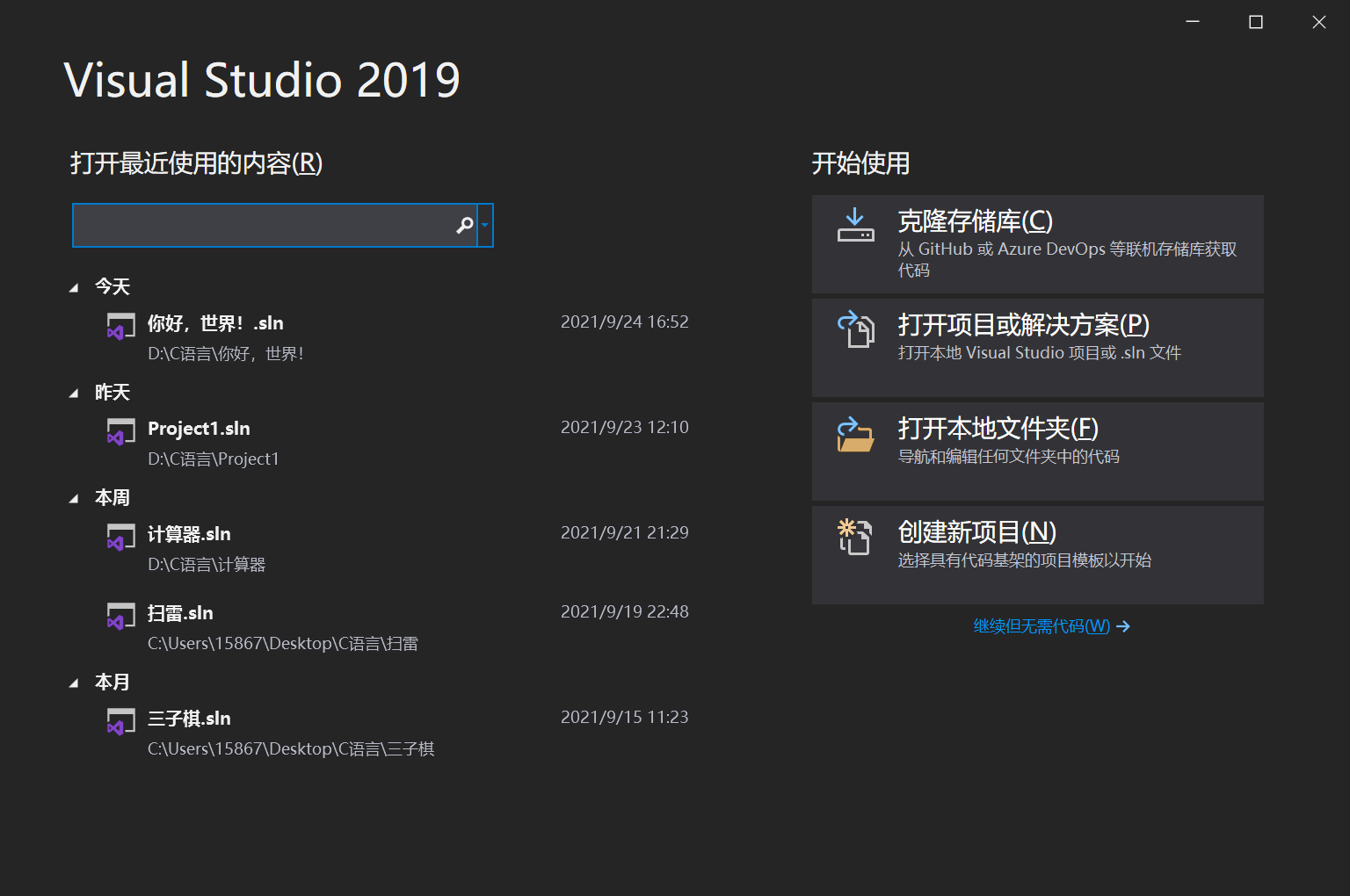Maximize the Visual Studio 2019 window
The image size is (1350, 896).
(x=1256, y=22)
